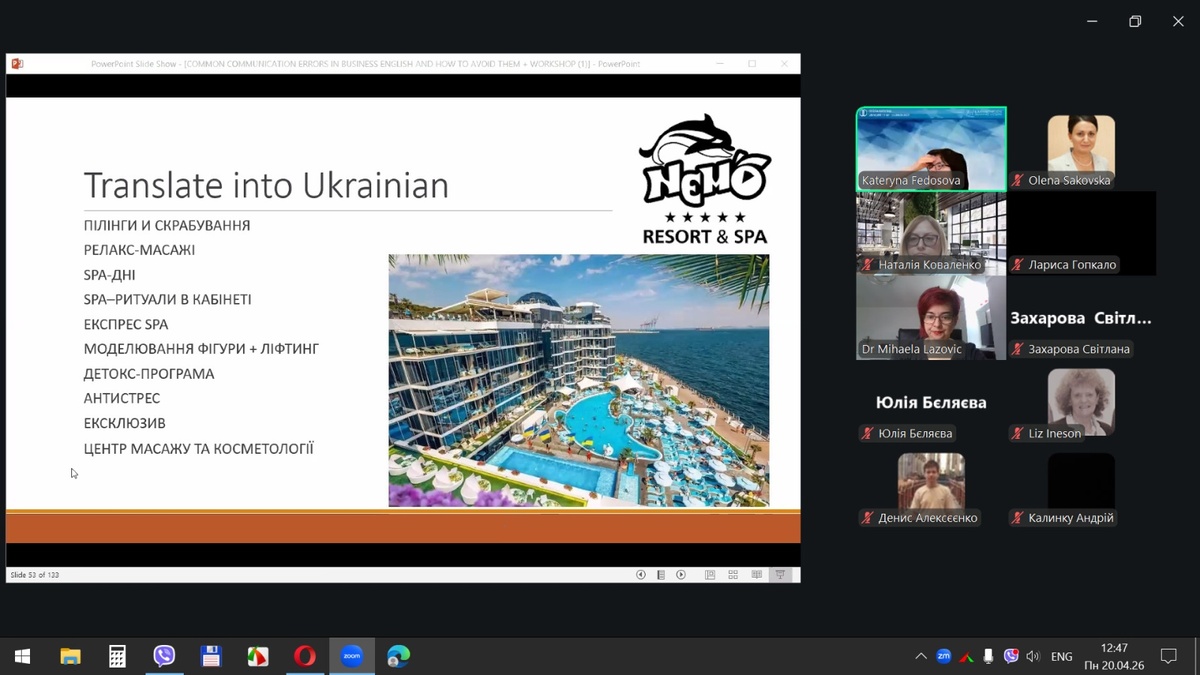The height and width of the screenshot is (675, 1200).
Task: Open the Windows notification center icon
Action: tap(1168, 656)
